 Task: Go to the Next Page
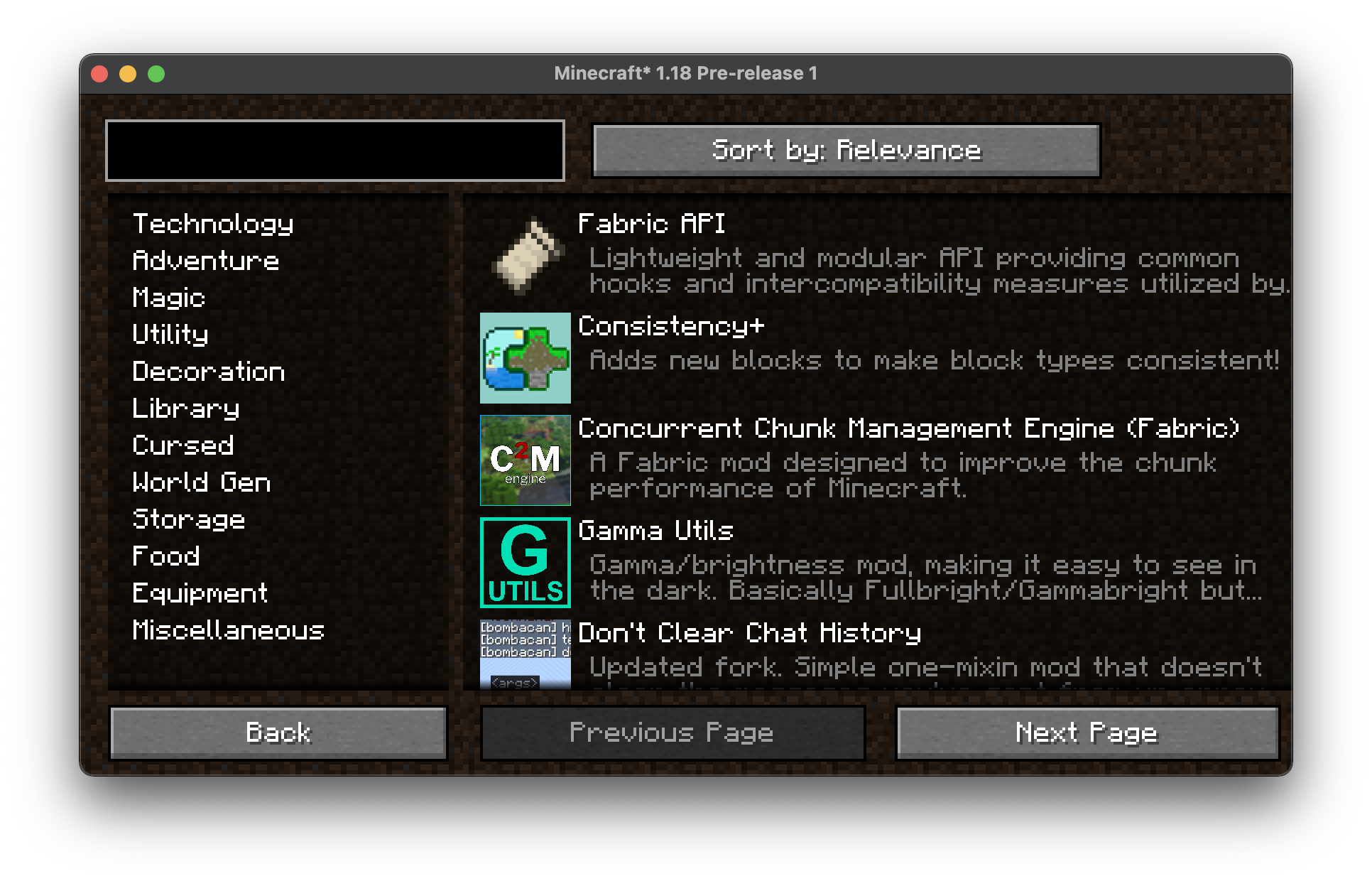[x=1088, y=733]
